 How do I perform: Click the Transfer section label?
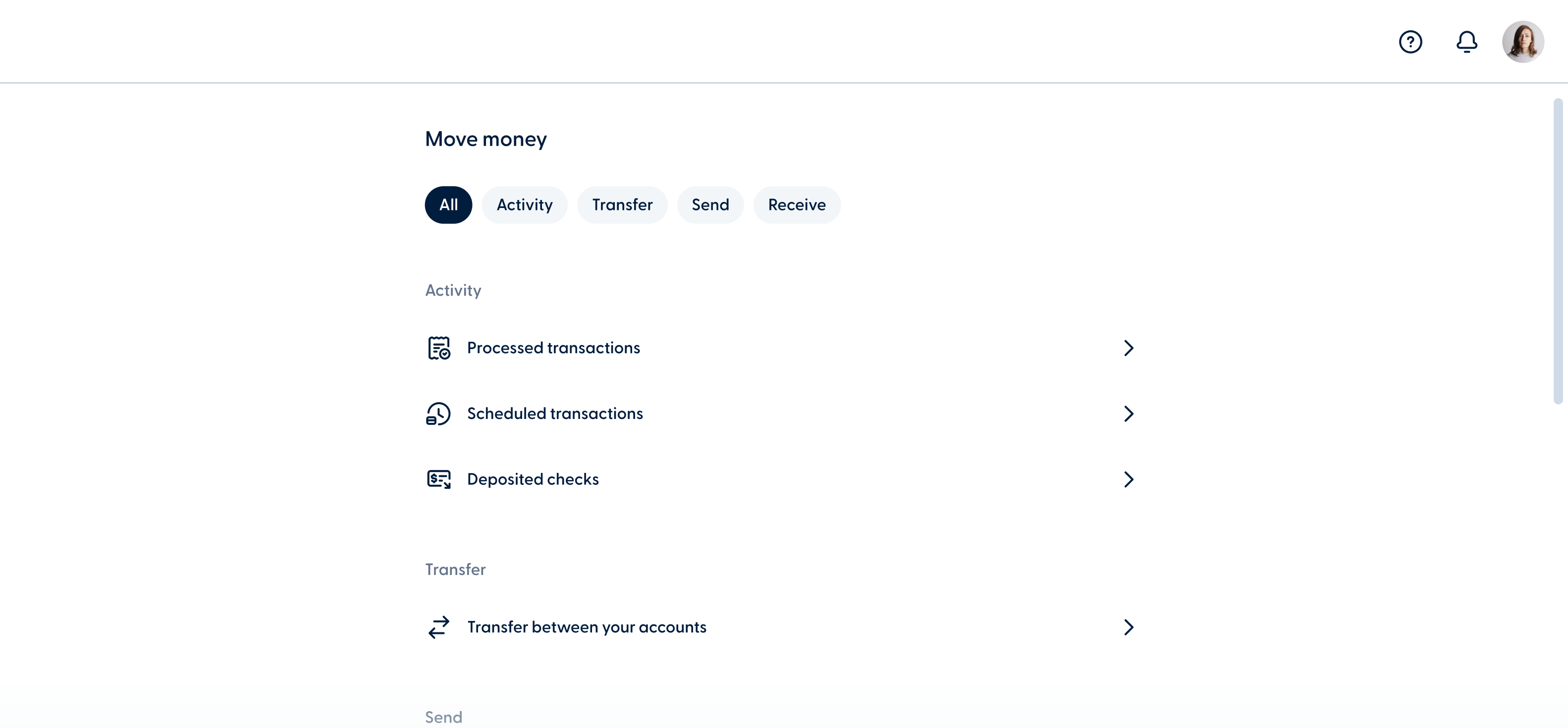point(455,569)
